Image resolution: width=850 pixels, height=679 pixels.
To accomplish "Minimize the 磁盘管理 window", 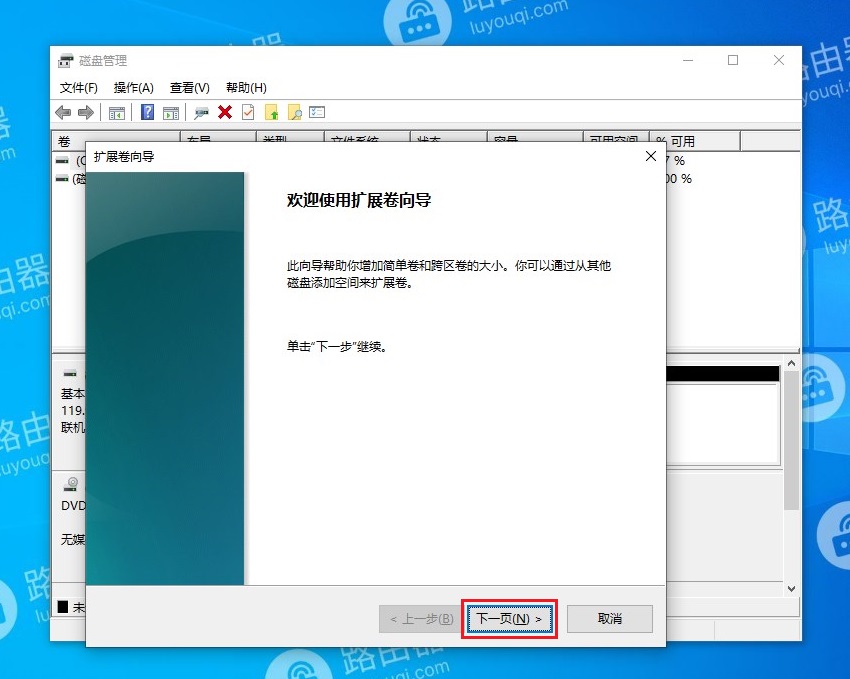I will (x=688, y=60).
